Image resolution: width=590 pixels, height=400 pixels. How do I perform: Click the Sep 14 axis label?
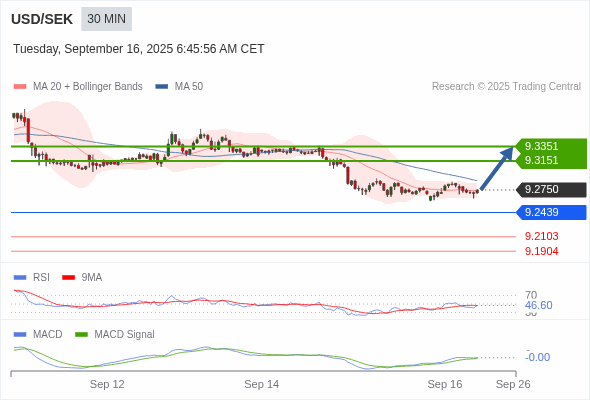pos(262,384)
